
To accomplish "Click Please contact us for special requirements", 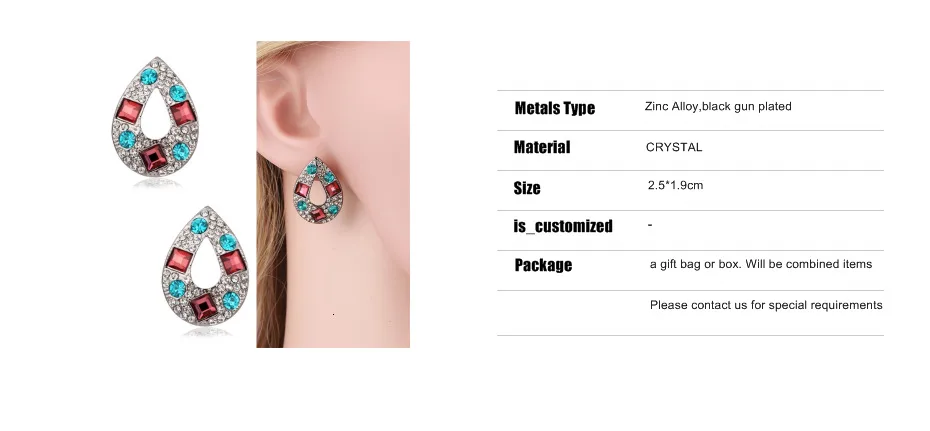I will tap(766, 305).
